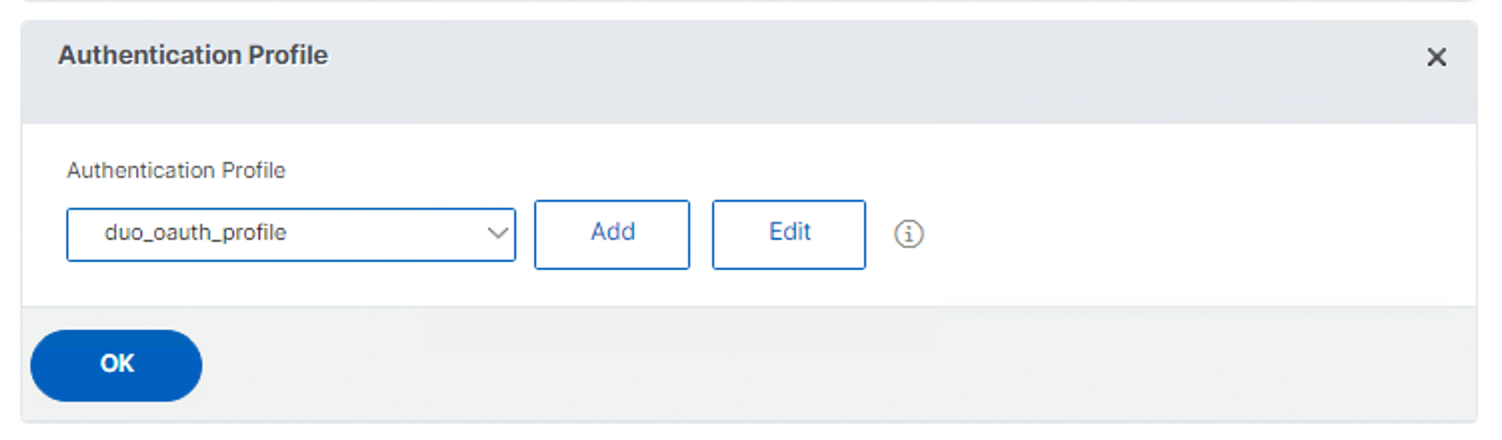The height and width of the screenshot is (440, 1502).
Task: Expand the dropdown chevron arrow
Action: coord(497,234)
